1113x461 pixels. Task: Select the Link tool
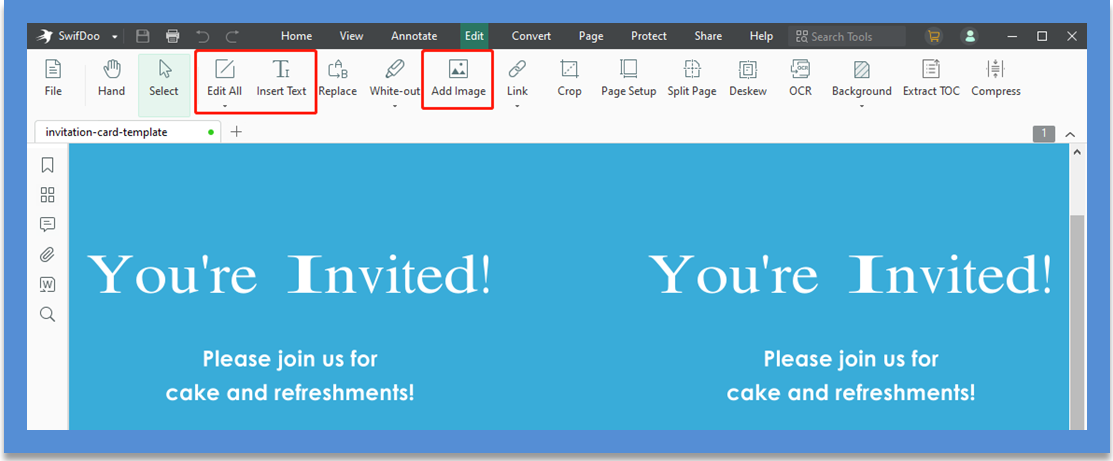tap(517, 78)
